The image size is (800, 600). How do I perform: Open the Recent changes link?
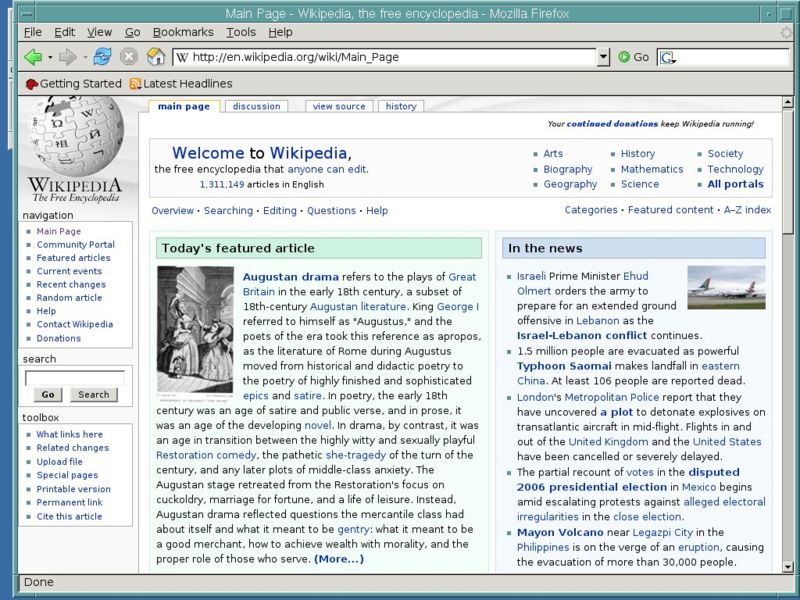pyautogui.click(x=71, y=284)
